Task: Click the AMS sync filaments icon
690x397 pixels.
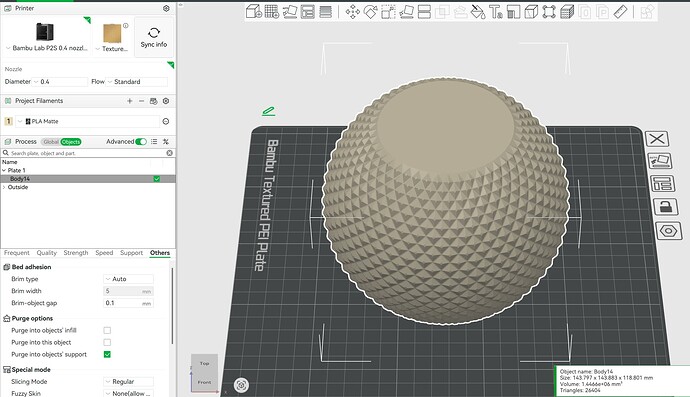Action: [x=154, y=101]
